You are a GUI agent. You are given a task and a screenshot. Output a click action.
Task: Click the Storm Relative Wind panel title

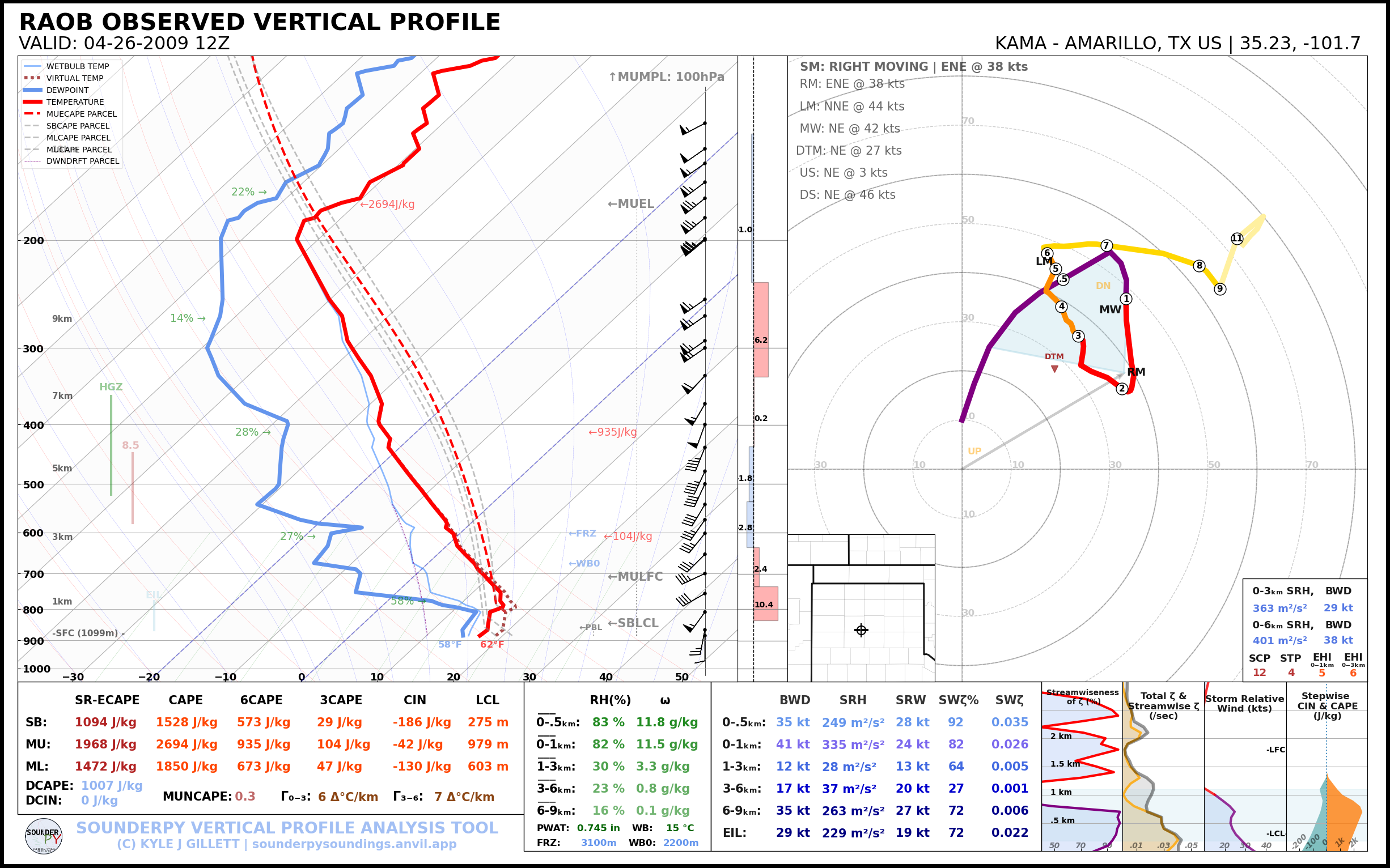(x=1244, y=703)
